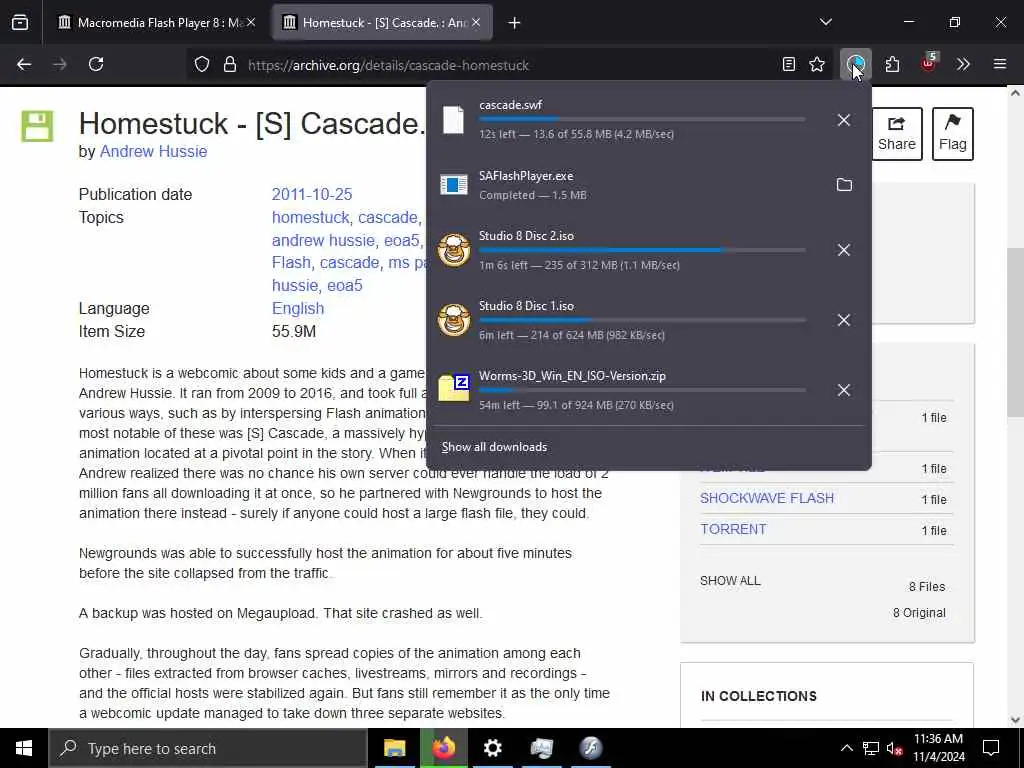Image resolution: width=1024 pixels, height=768 pixels.
Task: Click the green software floppy icon
Action: coord(37,126)
